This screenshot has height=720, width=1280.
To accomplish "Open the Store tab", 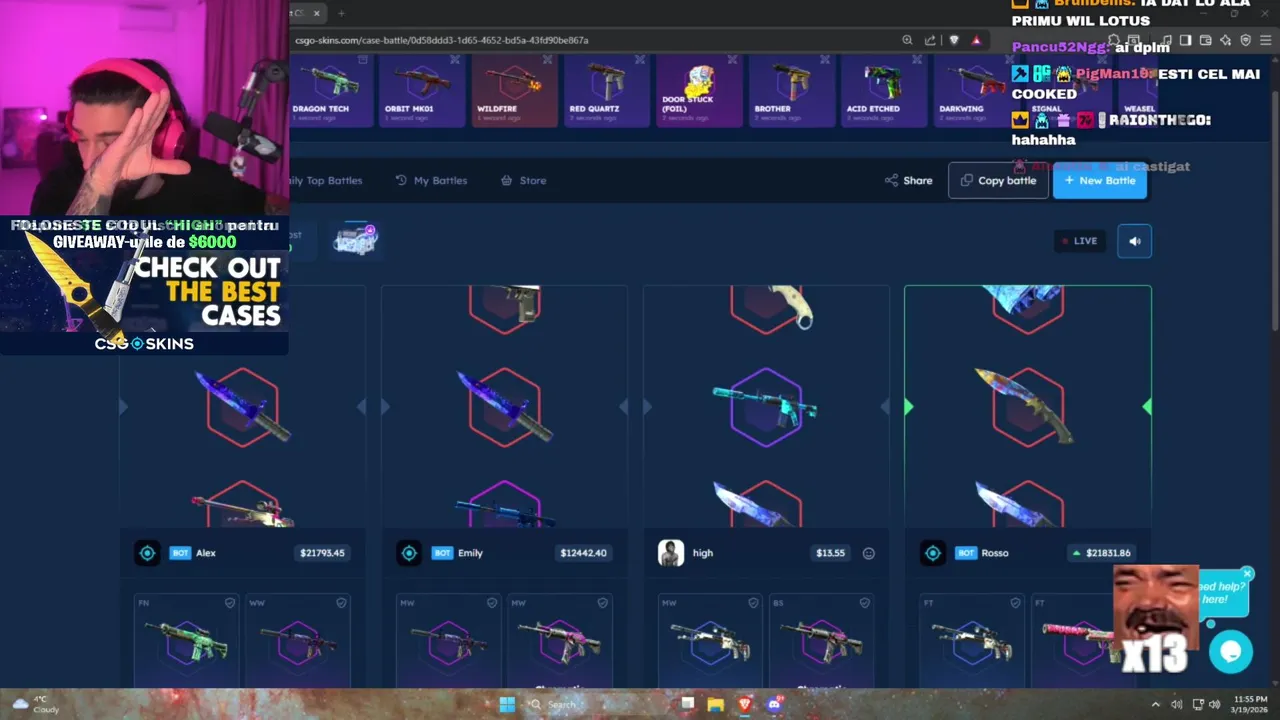I will point(523,180).
